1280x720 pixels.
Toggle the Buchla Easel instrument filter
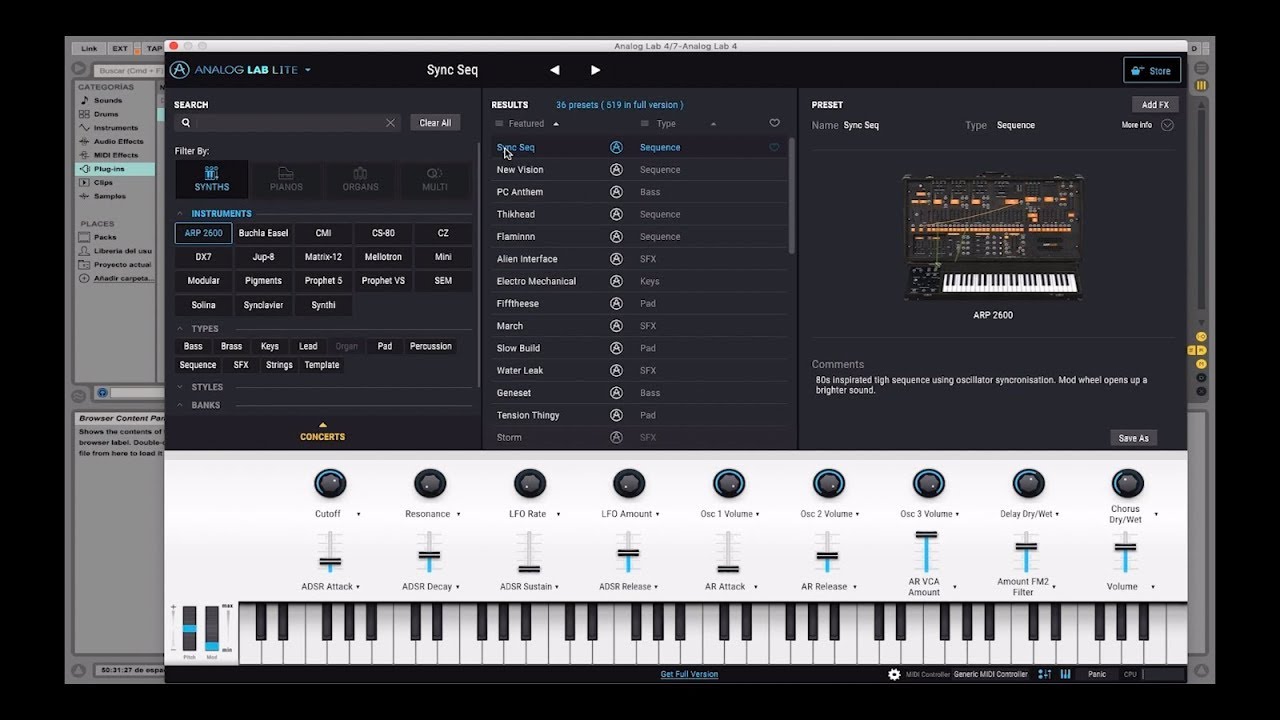[263, 233]
